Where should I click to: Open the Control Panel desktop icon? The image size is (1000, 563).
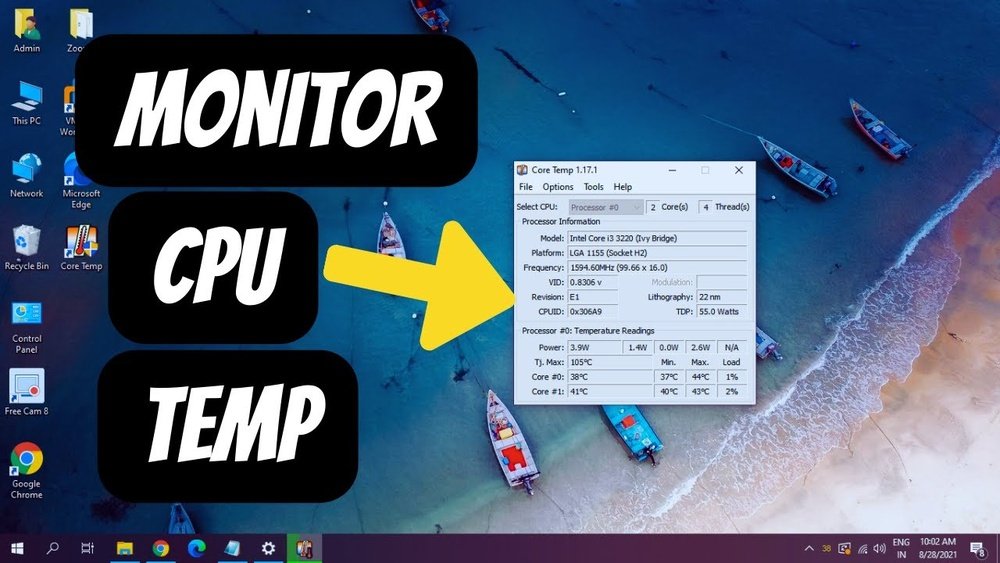click(27, 326)
